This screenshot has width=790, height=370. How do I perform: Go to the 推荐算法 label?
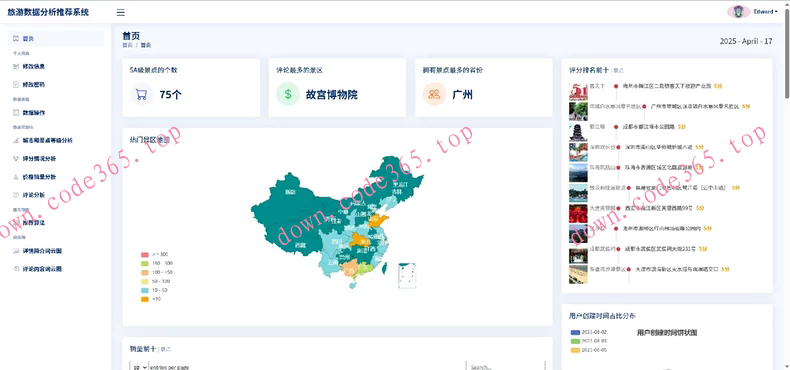(34, 222)
